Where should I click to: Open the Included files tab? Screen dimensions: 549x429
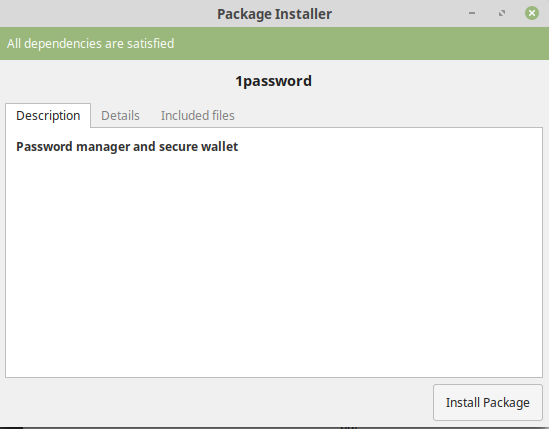(x=197, y=116)
